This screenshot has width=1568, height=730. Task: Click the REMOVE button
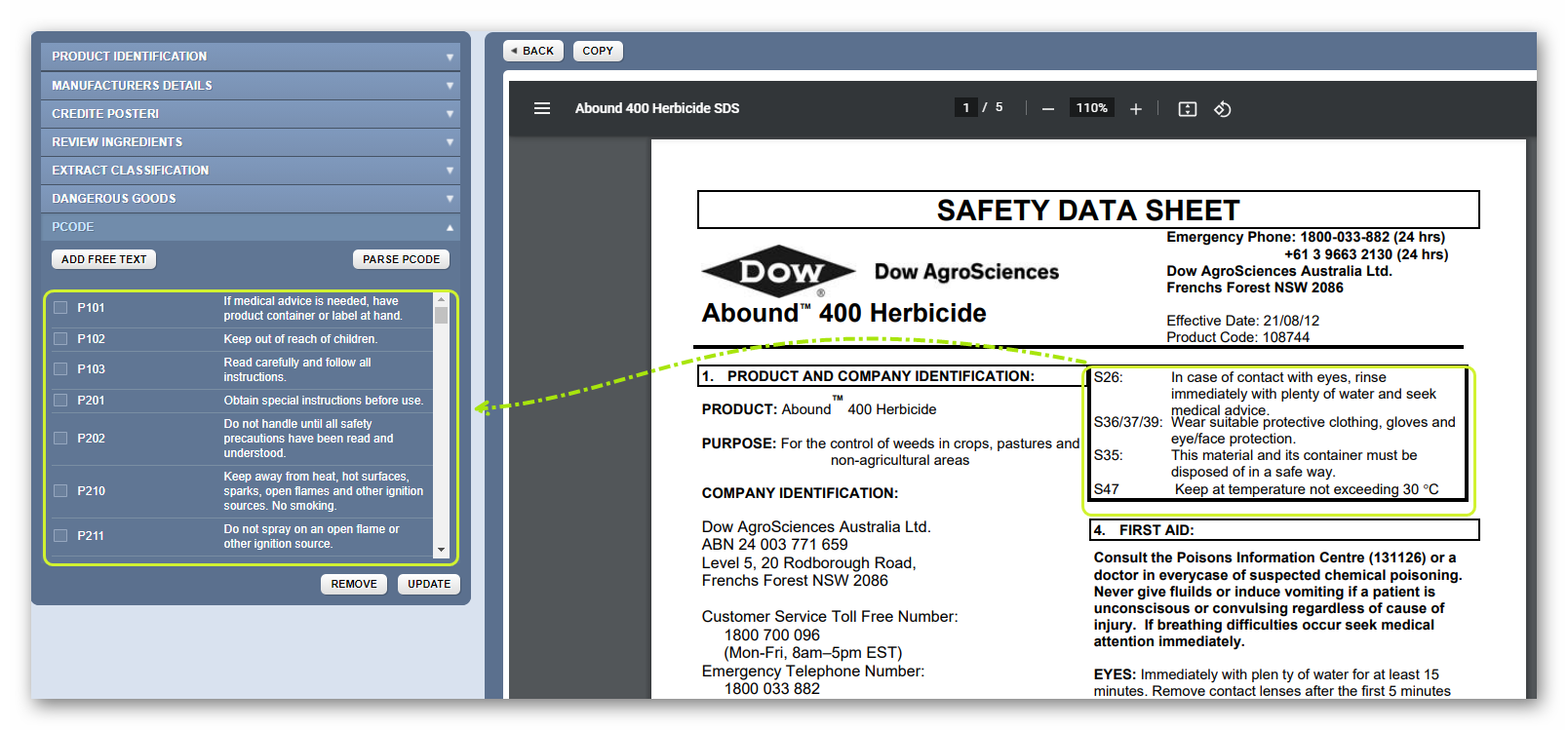[x=354, y=584]
